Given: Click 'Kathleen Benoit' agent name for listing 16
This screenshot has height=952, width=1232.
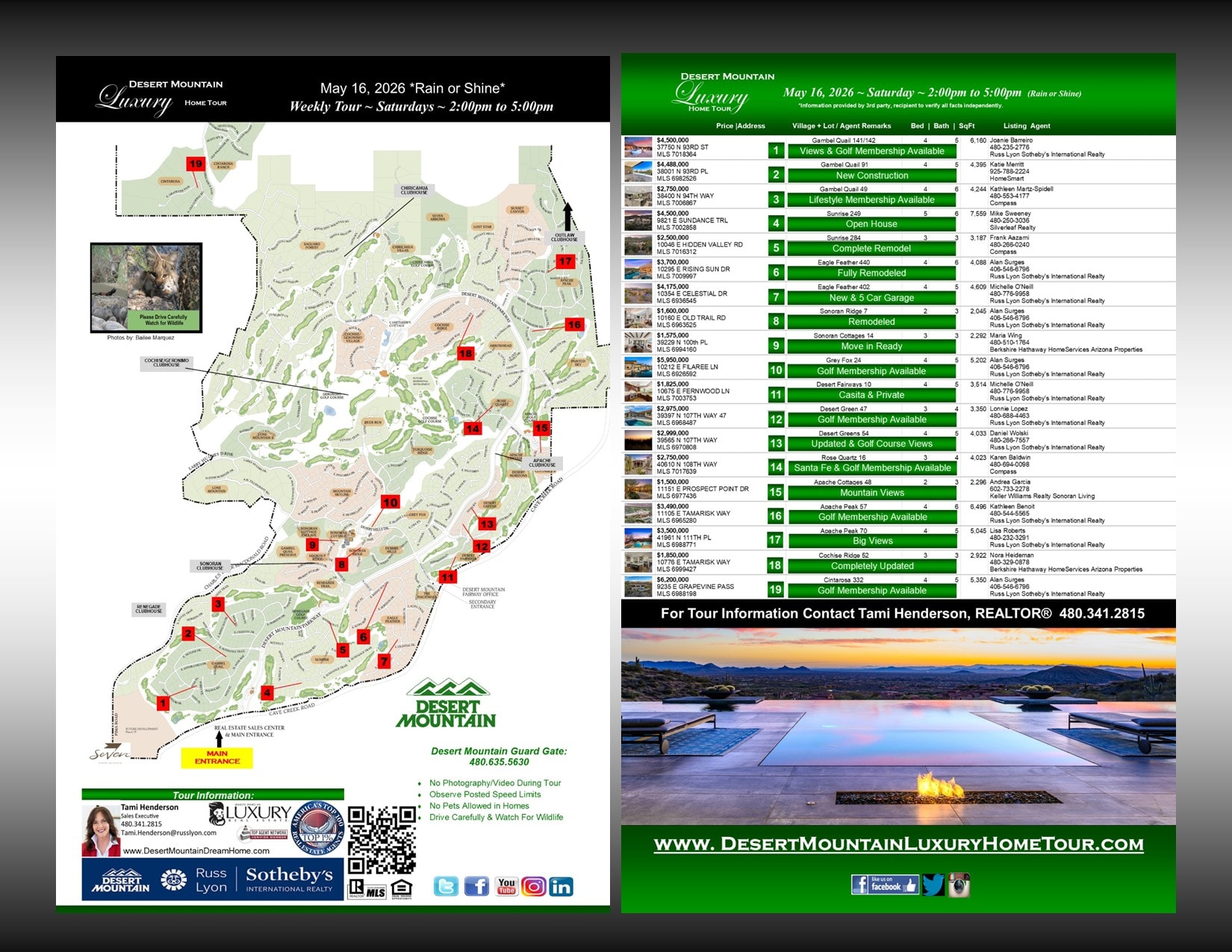Looking at the screenshot, I should [x=1012, y=506].
